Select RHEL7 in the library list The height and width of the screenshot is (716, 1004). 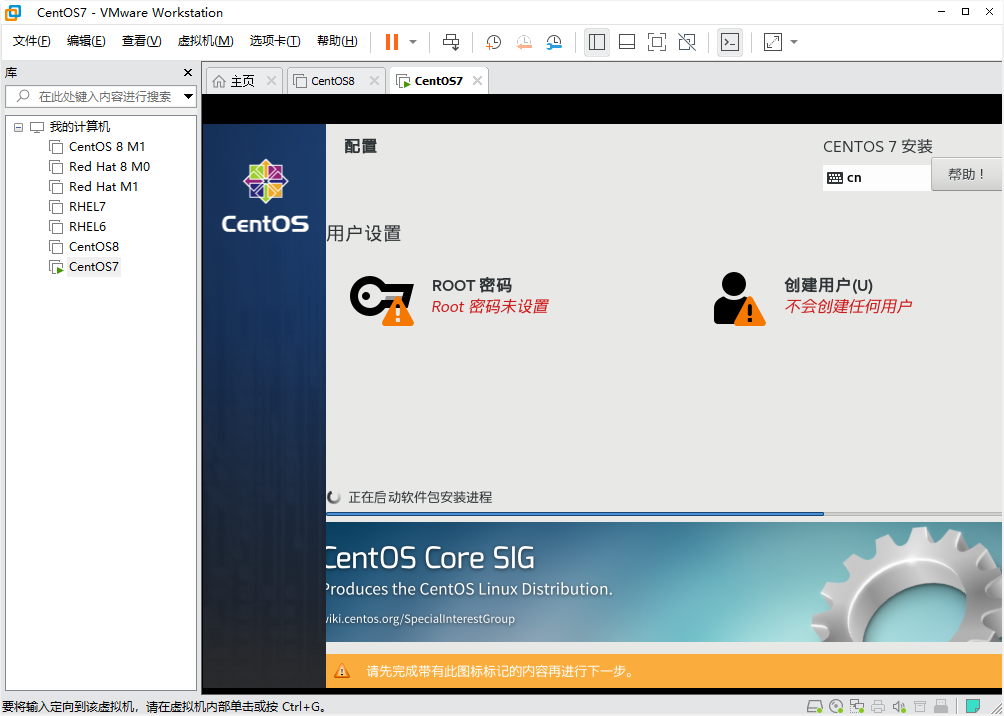point(87,207)
